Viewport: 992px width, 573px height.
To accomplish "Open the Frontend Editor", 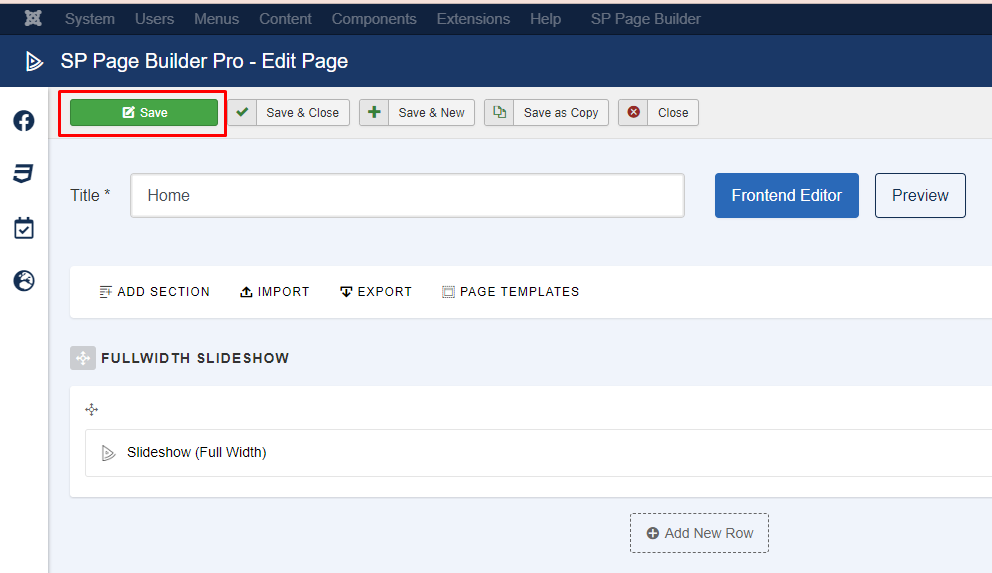I will 786,195.
